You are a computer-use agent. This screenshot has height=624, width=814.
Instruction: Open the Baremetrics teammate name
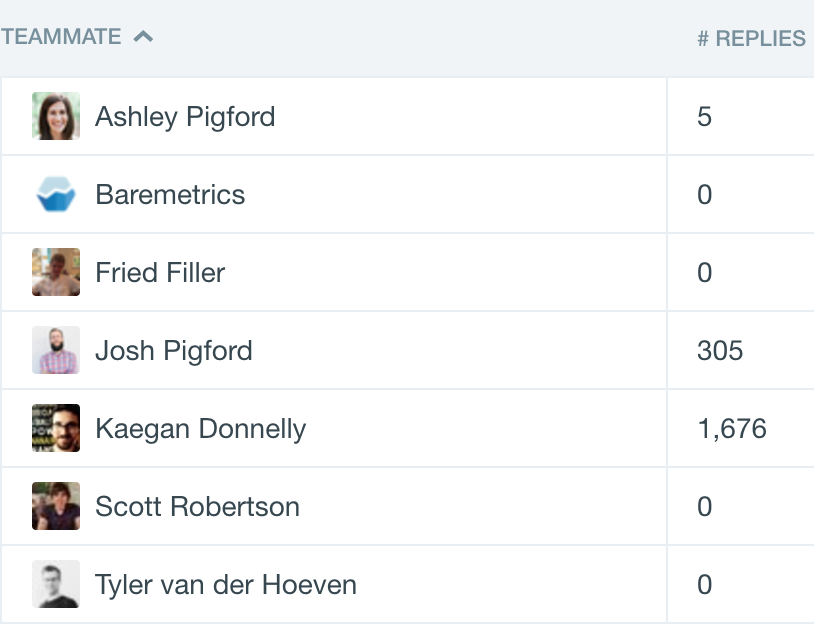[170, 195]
